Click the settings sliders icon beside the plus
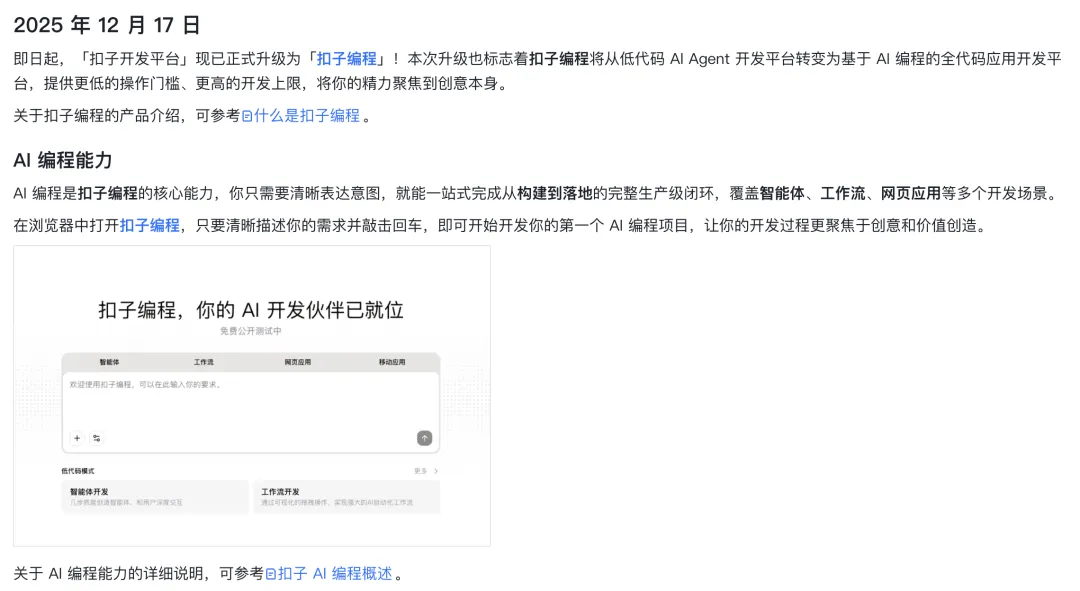The width and height of the screenshot is (1080, 591). (x=96, y=438)
